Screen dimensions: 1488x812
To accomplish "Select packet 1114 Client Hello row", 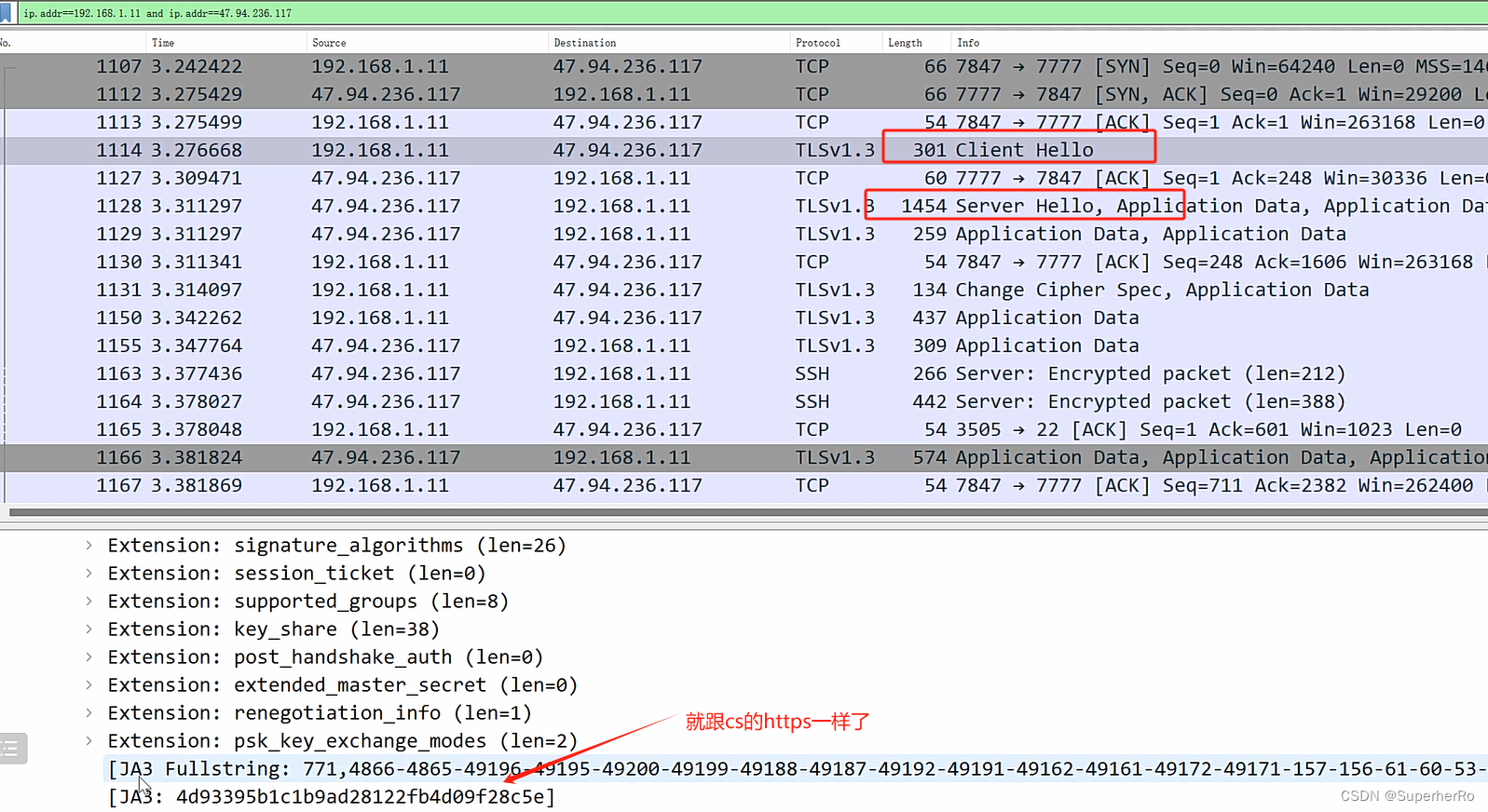I will (x=744, y=151).
